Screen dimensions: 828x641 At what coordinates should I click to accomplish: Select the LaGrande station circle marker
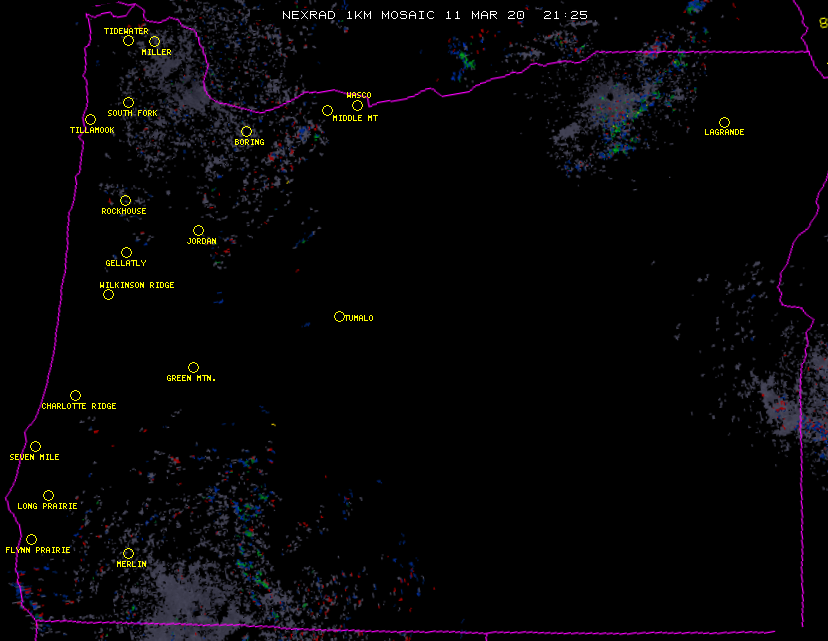(724, 123)
